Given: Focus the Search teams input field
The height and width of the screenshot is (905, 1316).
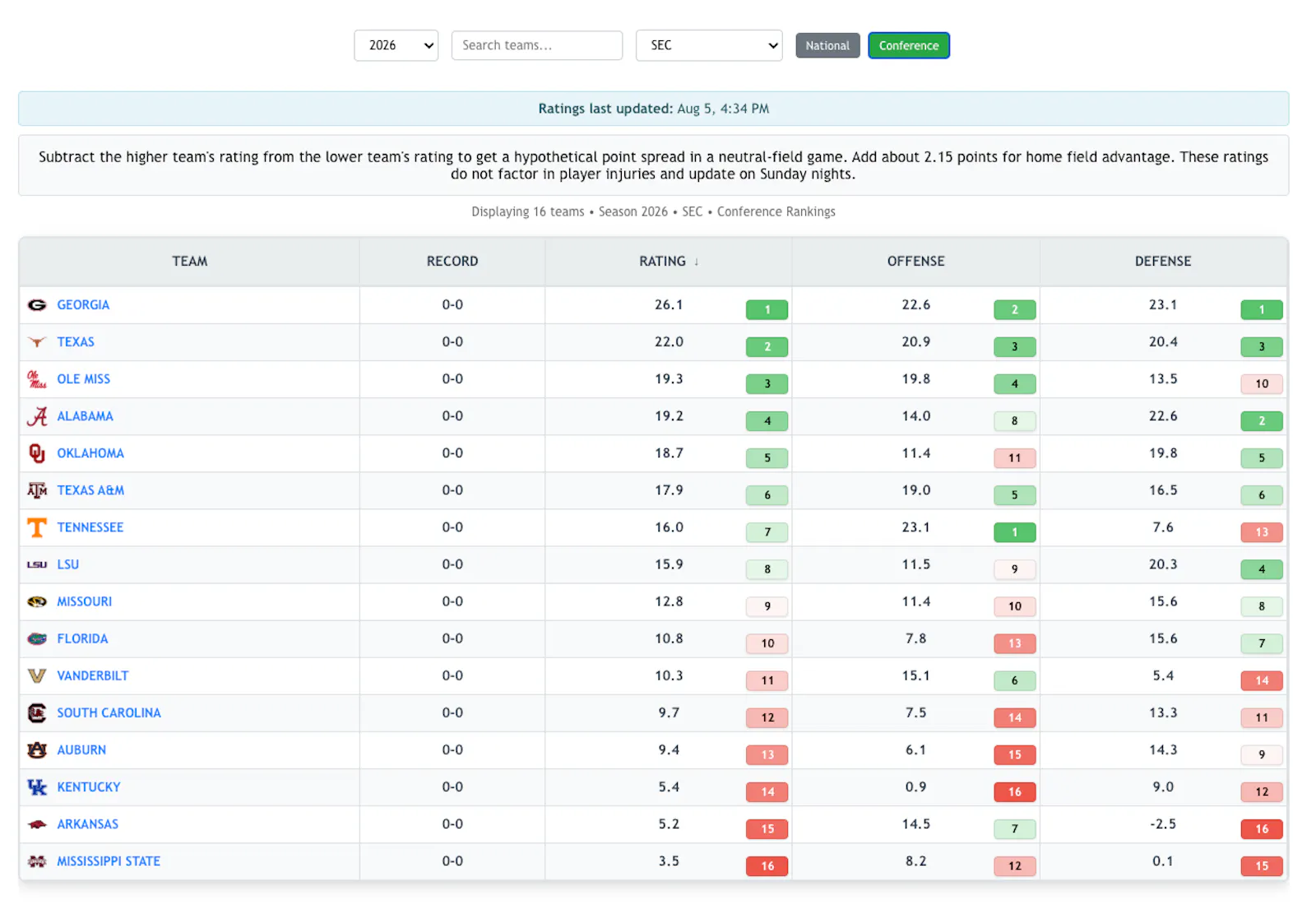Looking at the screenshot, I should (x=537, y=45).
